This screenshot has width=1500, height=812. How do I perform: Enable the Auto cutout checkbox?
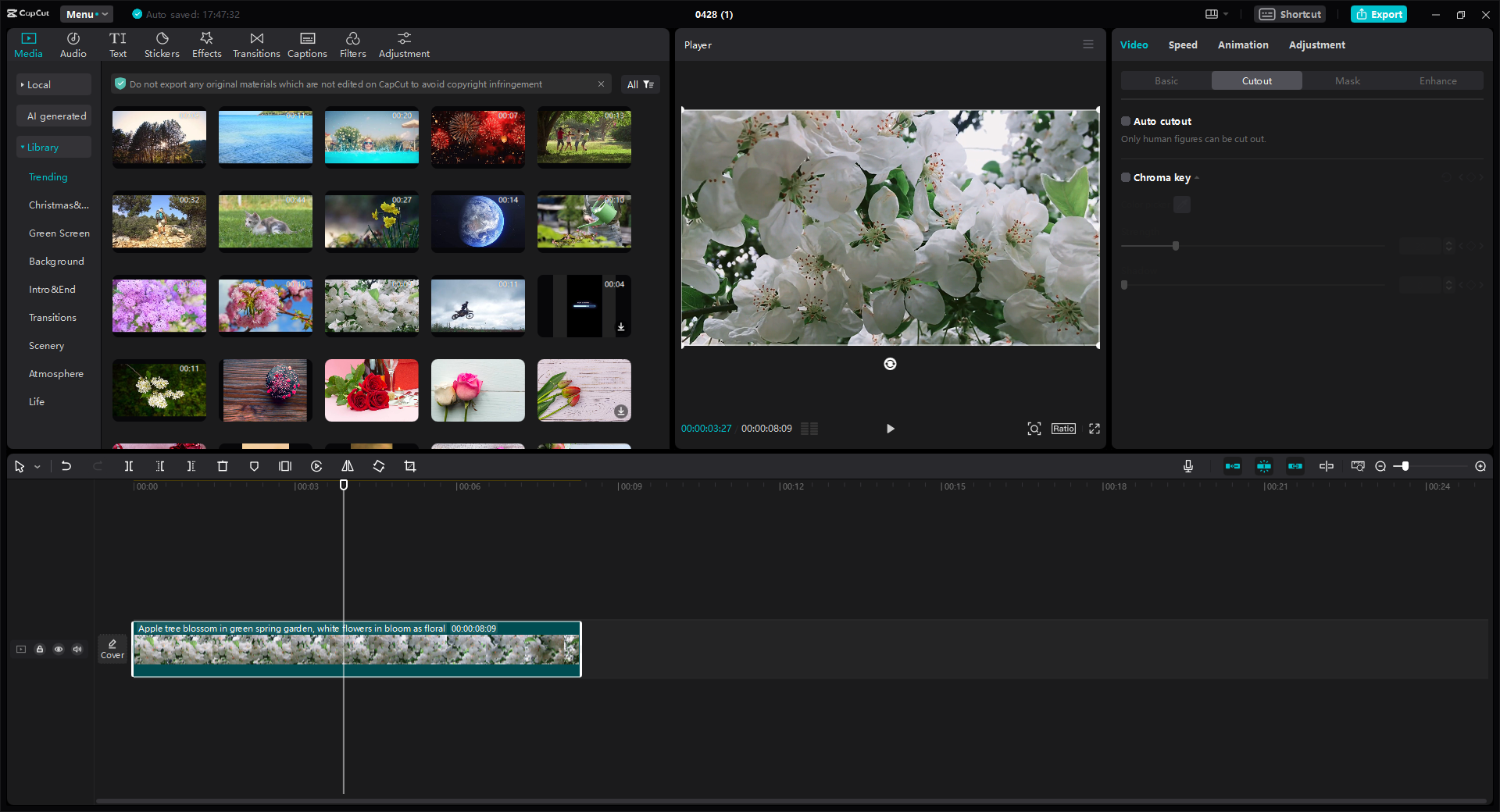(1126, 121)
